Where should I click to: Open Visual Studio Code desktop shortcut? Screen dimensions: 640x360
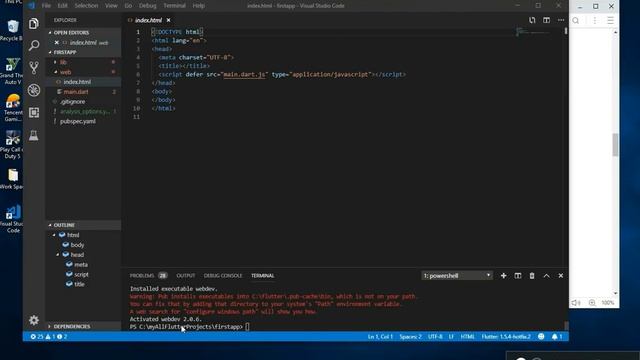(x=12, y=219)
